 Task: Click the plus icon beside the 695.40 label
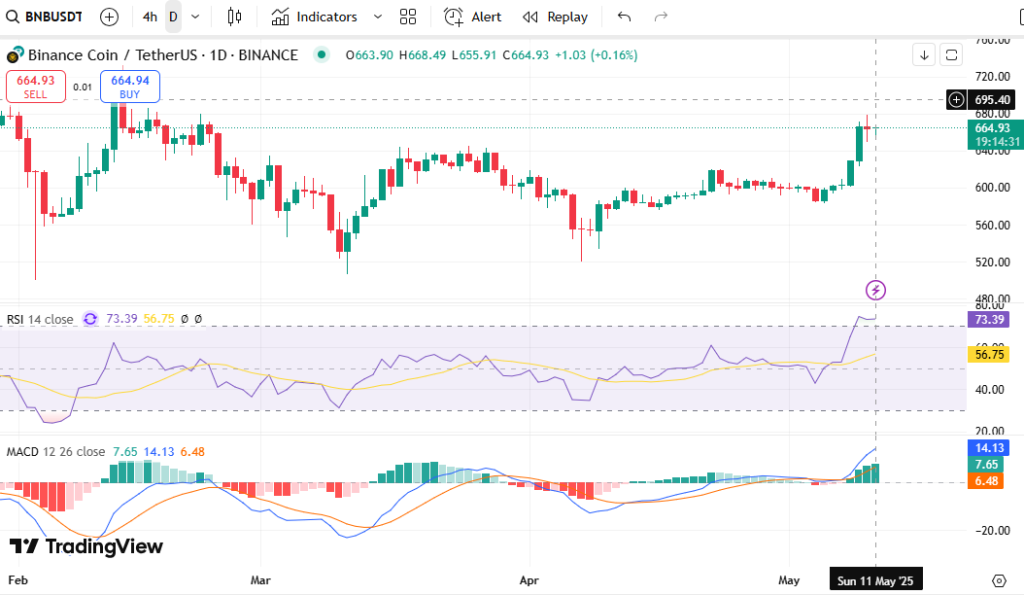pyautogui.click(x=956, y=100)
